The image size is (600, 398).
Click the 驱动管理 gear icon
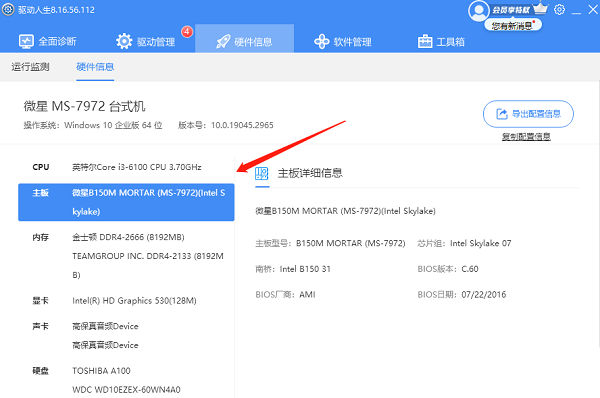124,41
